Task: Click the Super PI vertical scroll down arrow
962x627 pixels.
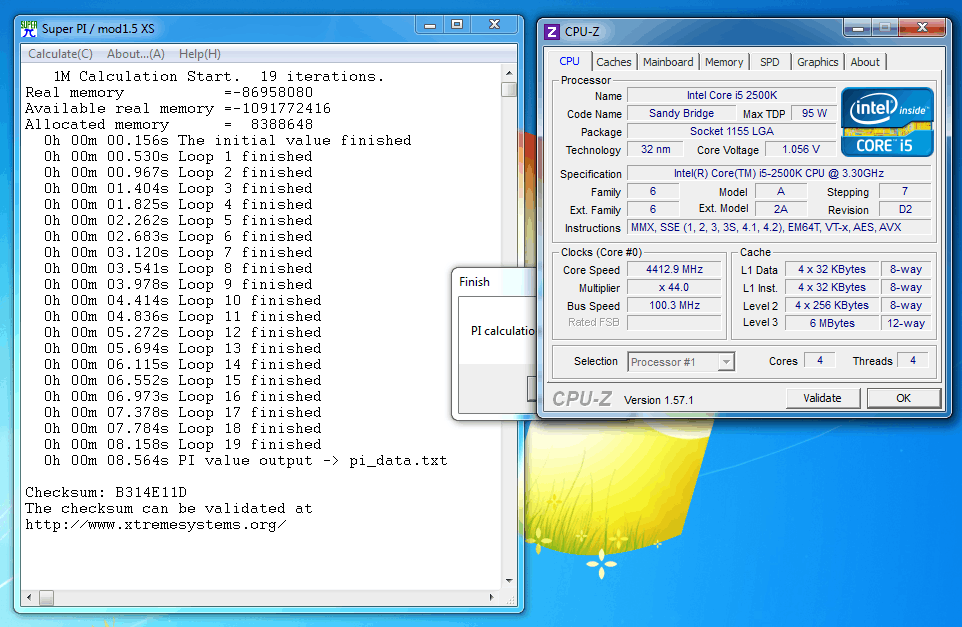Action: 509,580
